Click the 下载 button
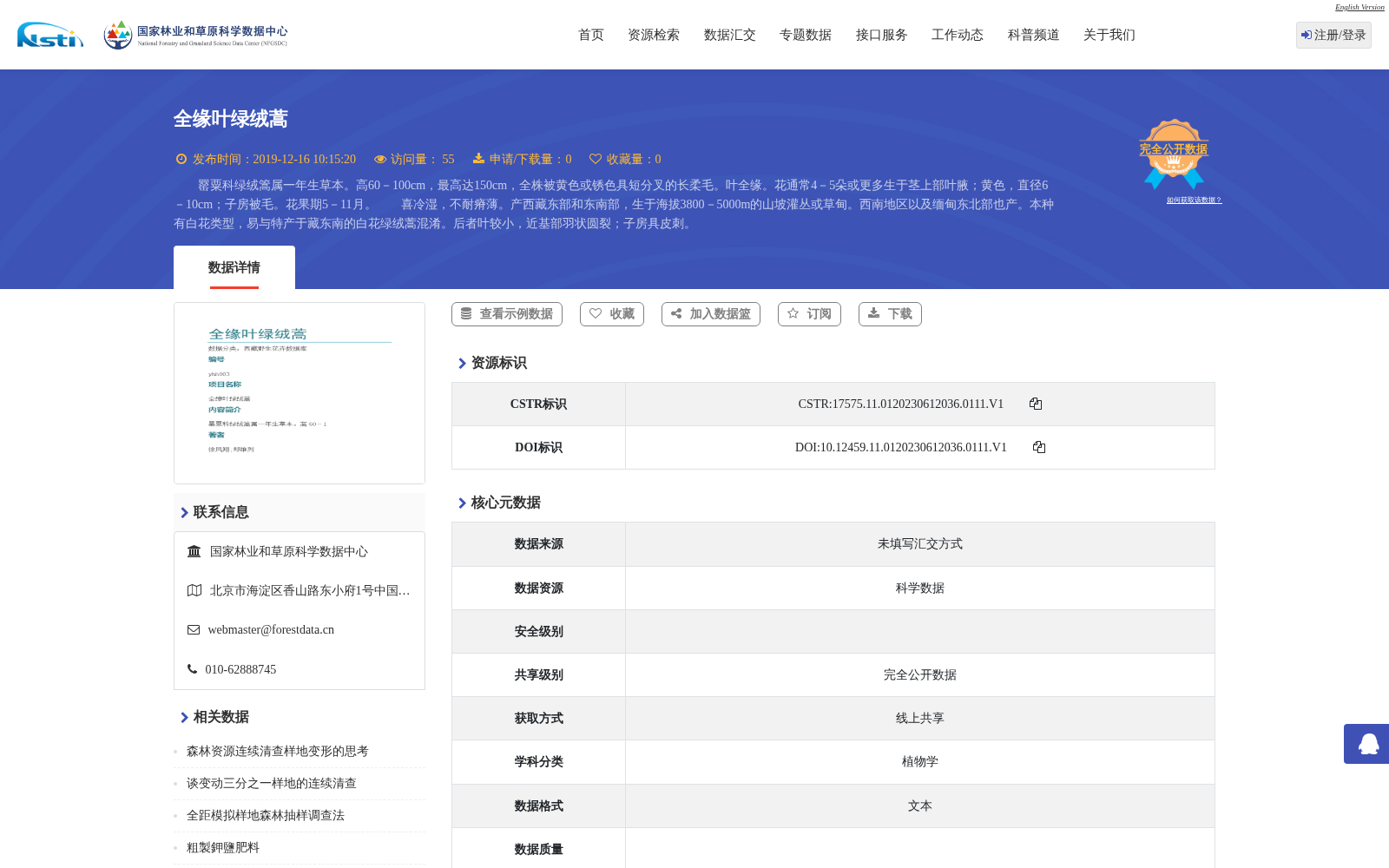This screenshot has width=1389, height=868. [x=890, y=314]
